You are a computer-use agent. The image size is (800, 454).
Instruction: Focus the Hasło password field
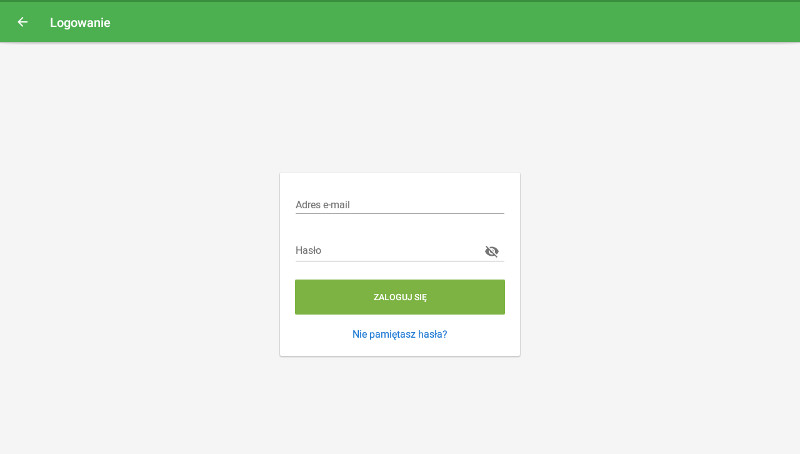pos(388,250)
